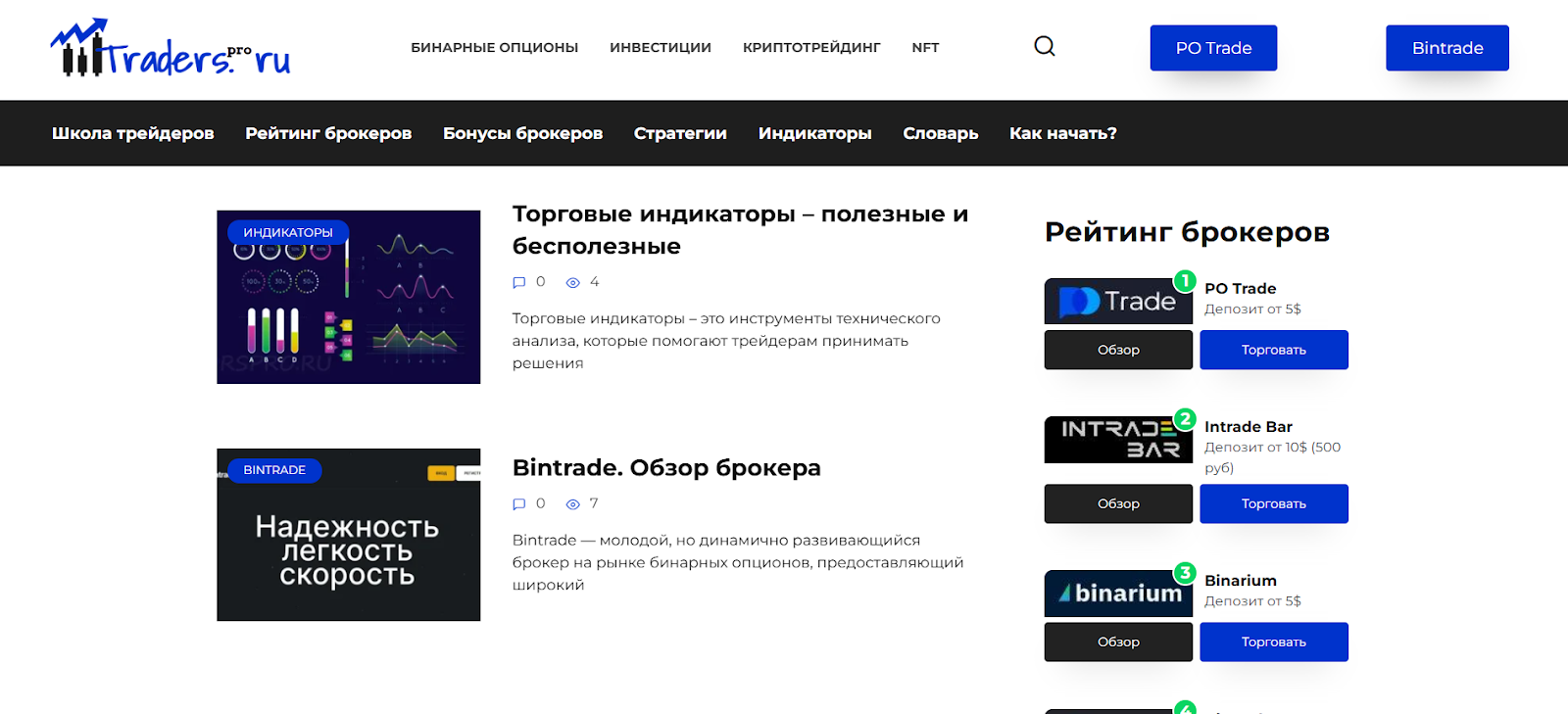Open Binarium broker logo
The image size is (1568, 714).
1118,594
